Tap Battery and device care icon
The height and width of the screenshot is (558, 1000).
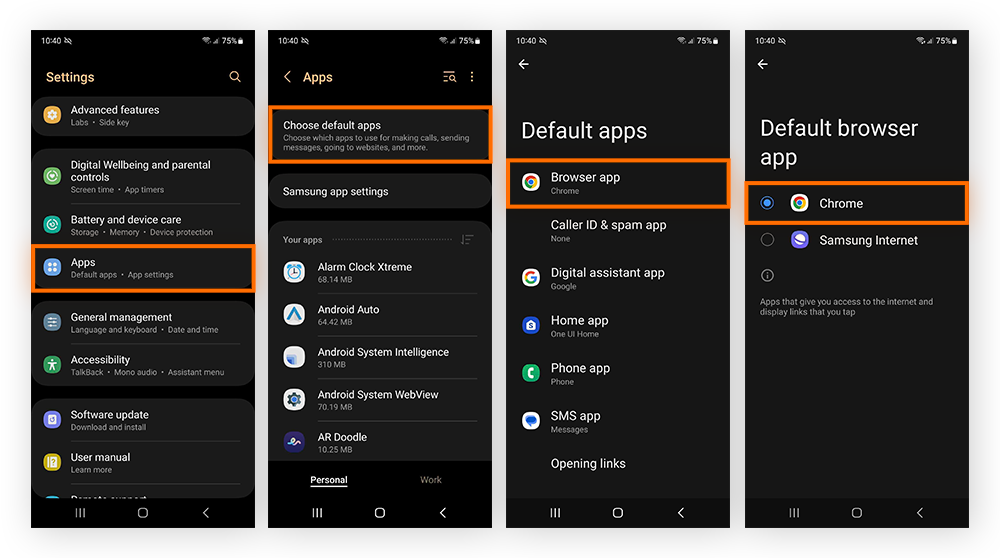pos(52,224)
